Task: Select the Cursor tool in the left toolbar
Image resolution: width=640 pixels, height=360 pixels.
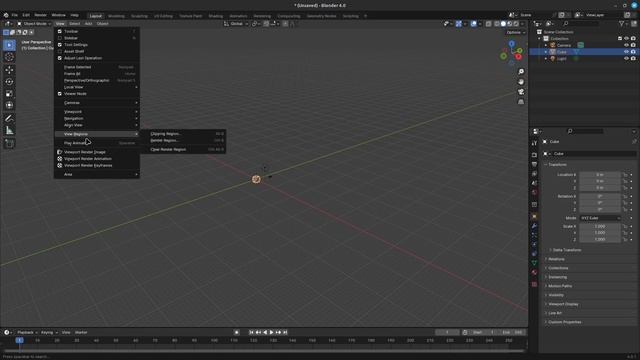Action: point(9,57)
